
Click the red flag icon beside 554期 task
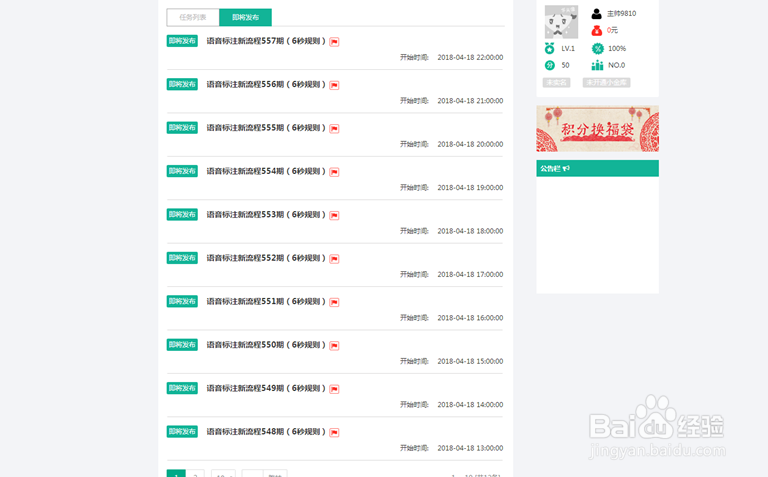tap(334, 172)
